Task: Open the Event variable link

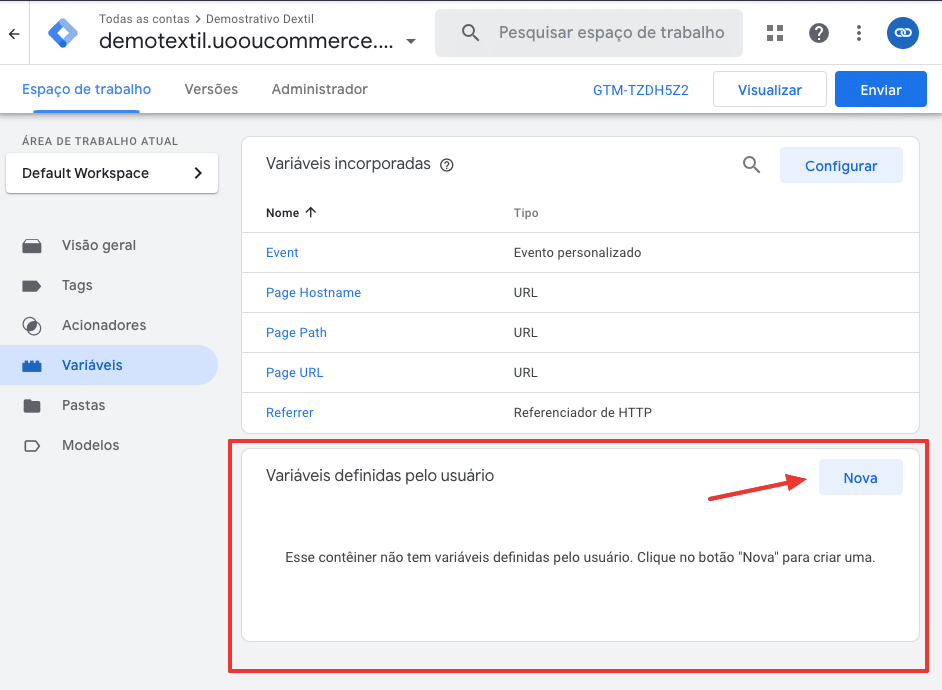Action: 282,253
